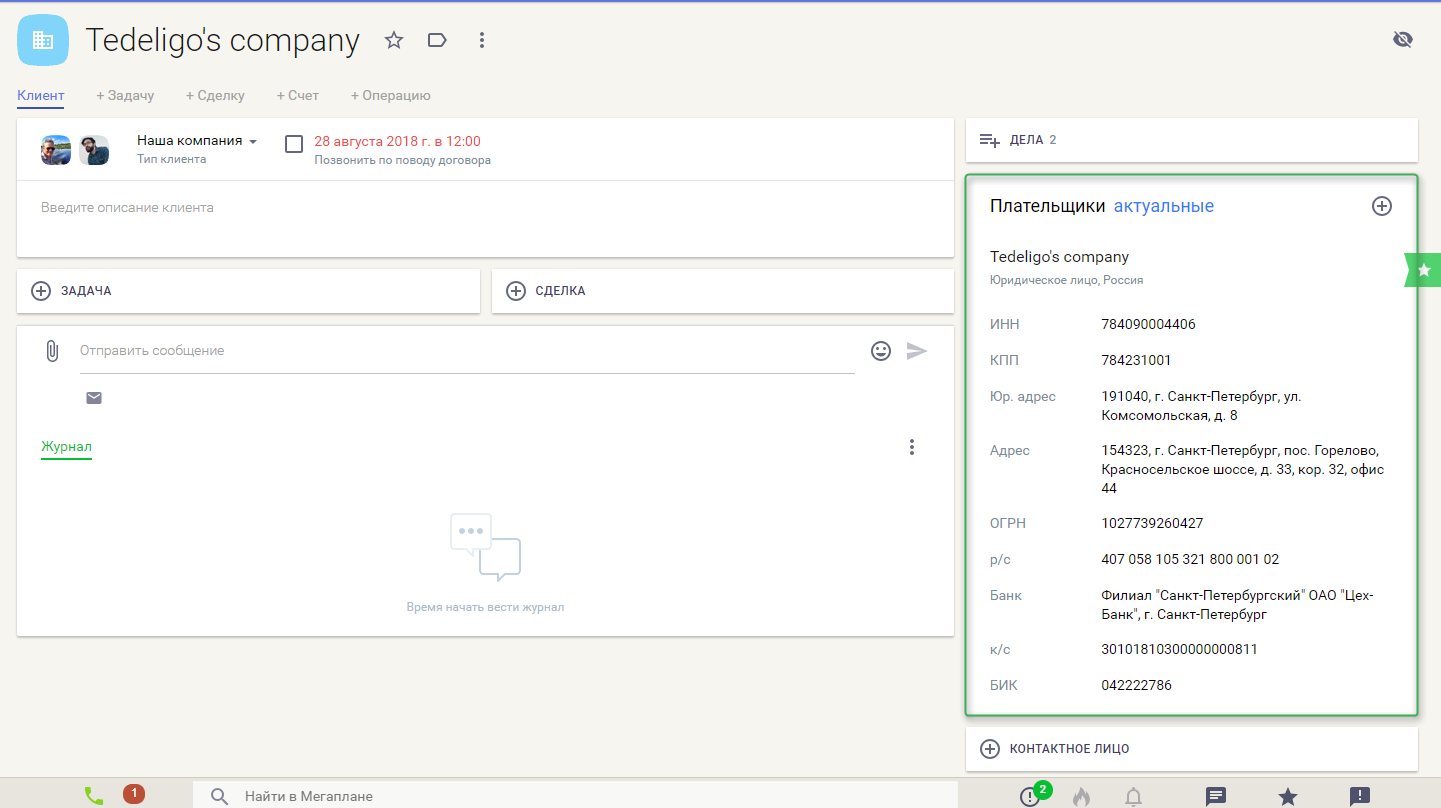Click the red missed calls badge 1

[x=134, y=793]
